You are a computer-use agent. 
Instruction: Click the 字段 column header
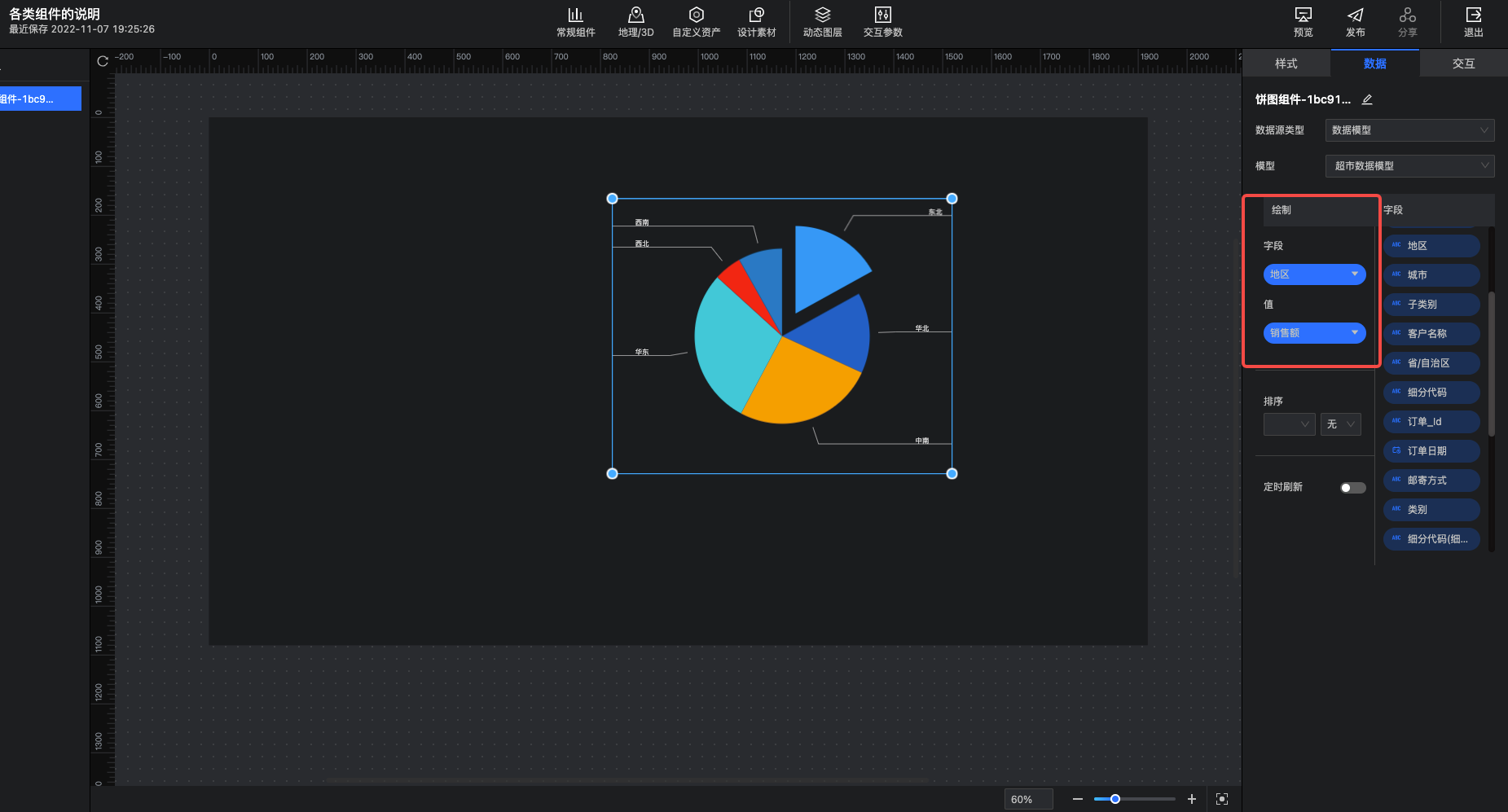(x=1393, y=210)
